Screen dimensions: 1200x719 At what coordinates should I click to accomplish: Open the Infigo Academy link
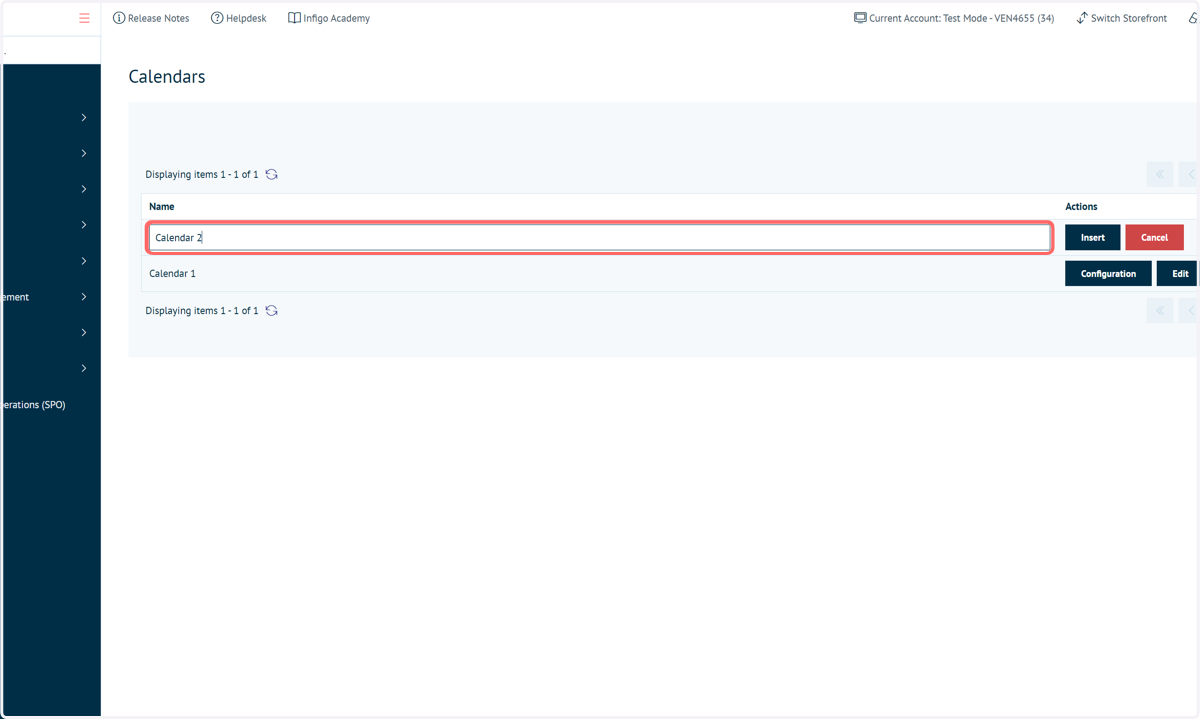pyautogui.click(x=337, y=18)
